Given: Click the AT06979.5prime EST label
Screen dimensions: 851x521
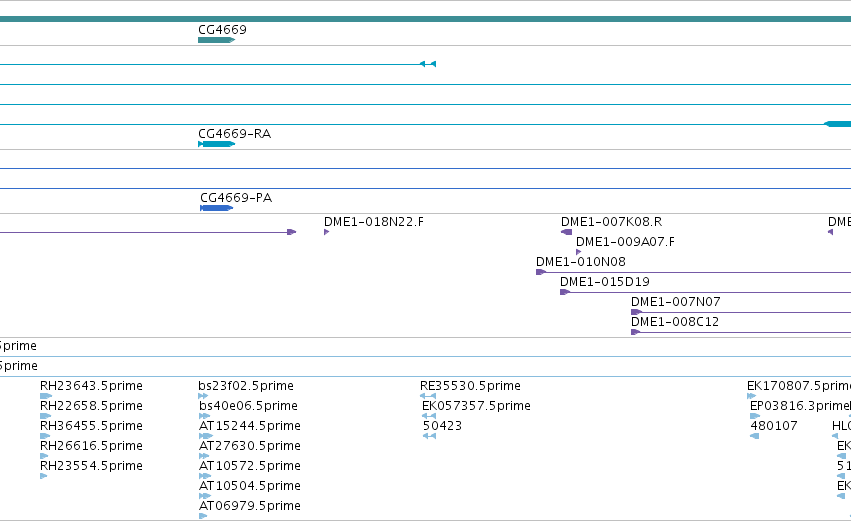Looking at the screenshot, I should (x=250, y=506).
